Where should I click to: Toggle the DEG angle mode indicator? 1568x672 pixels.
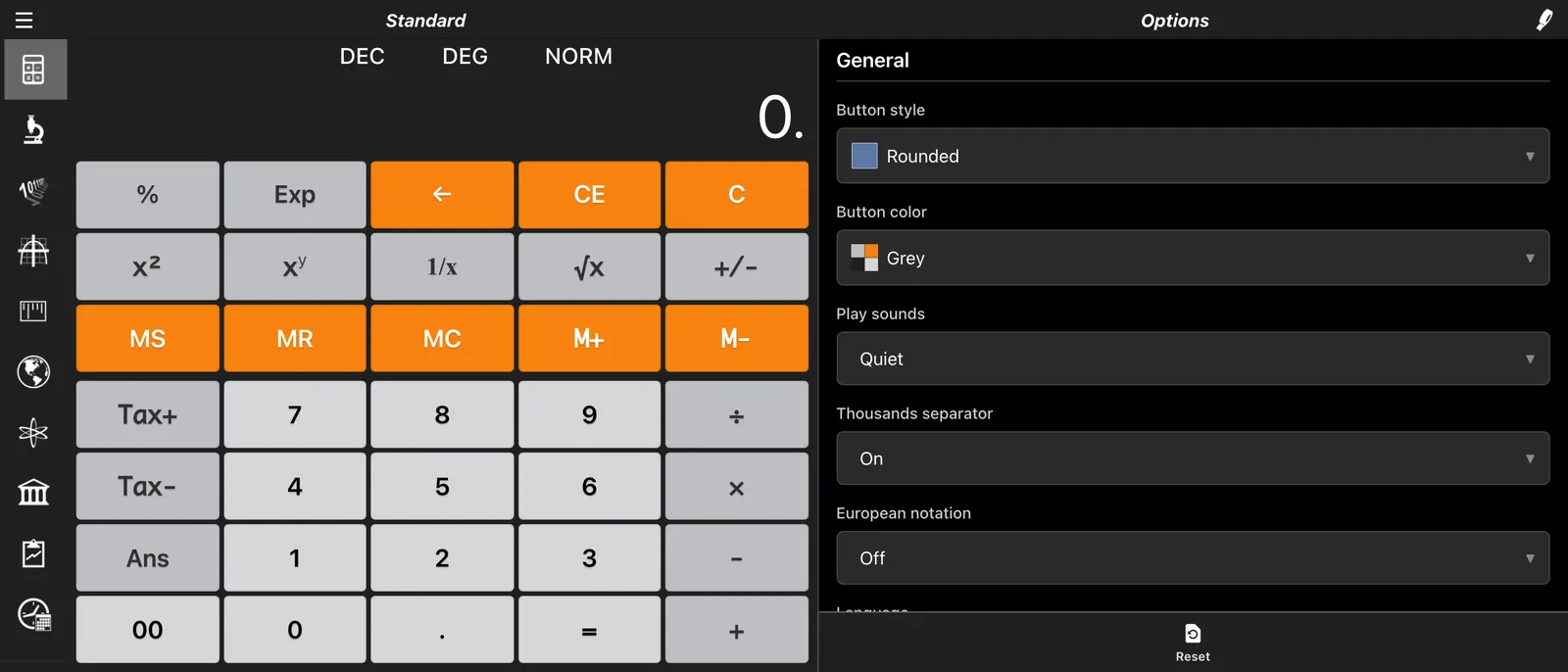(x=465, y=57)
